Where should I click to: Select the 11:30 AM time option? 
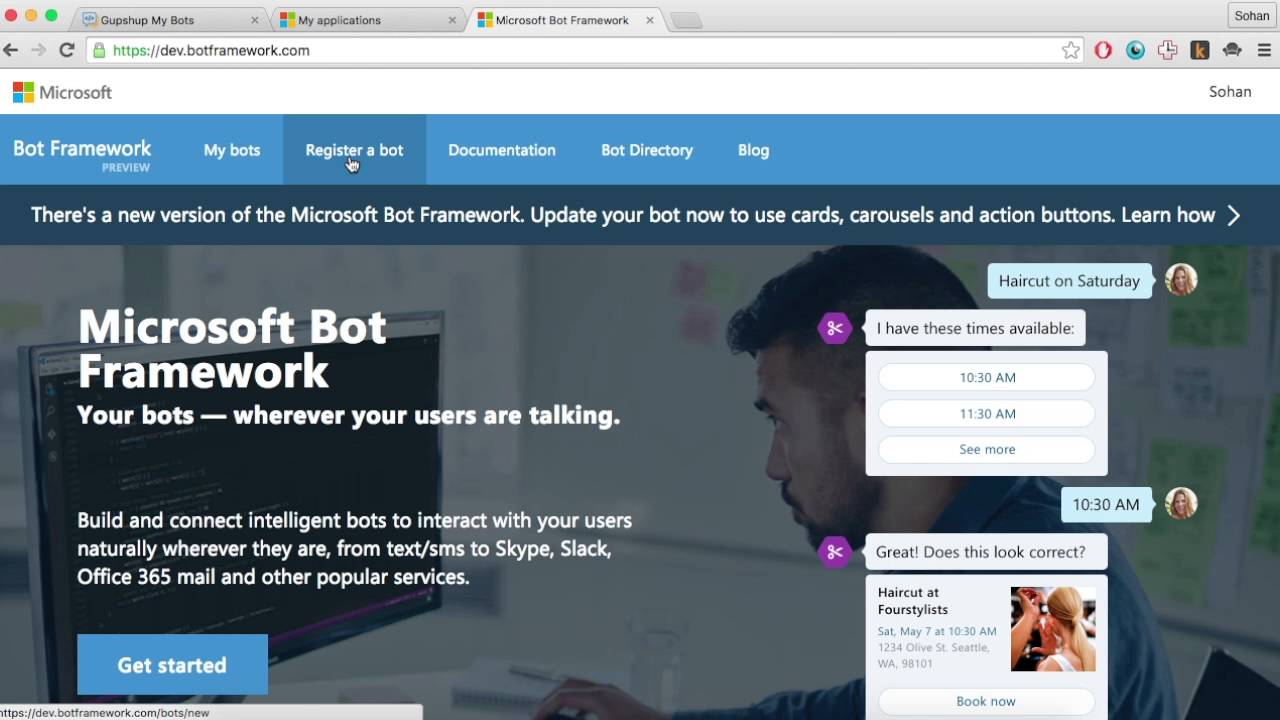[987, 414]
